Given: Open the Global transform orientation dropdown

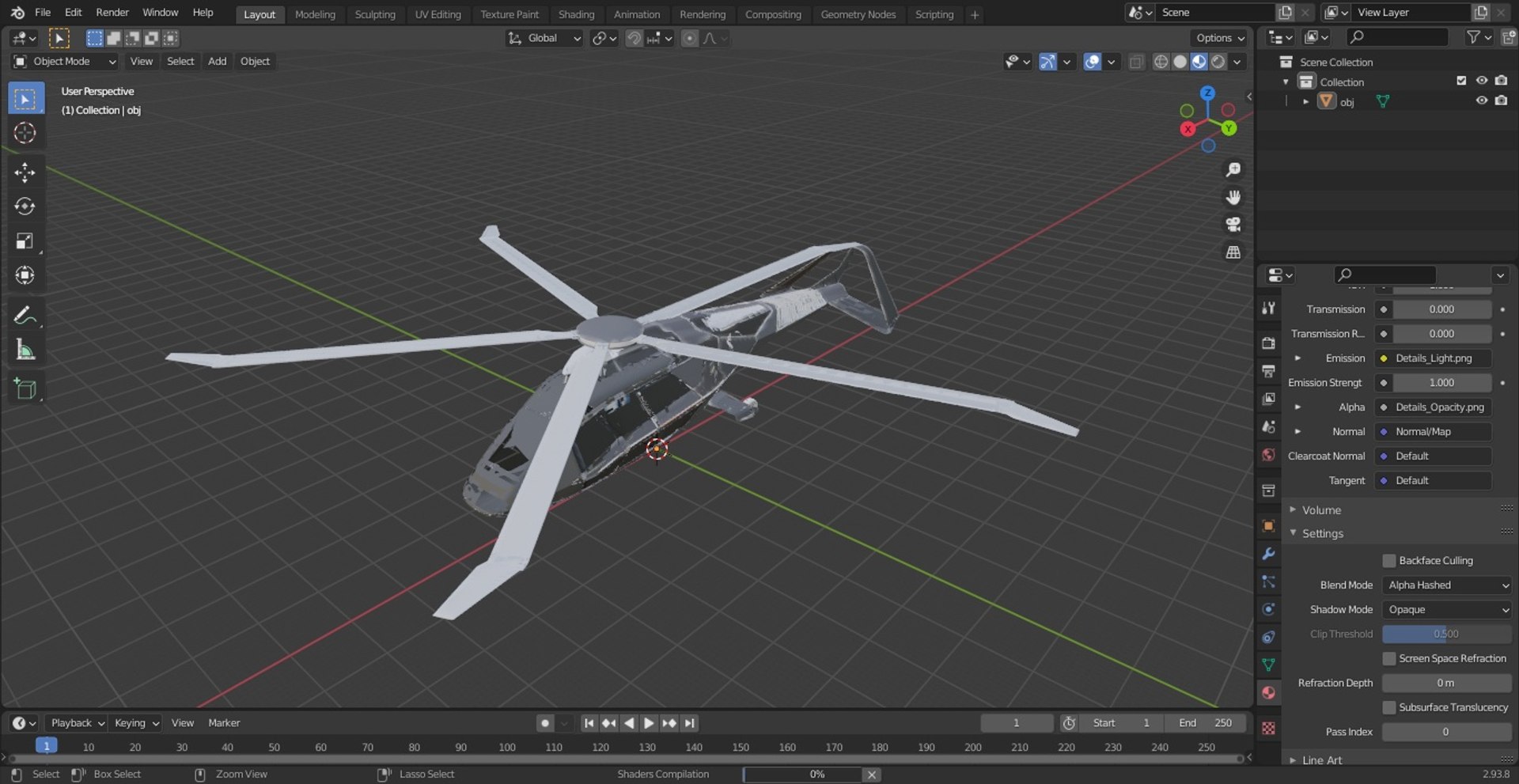Looking at the screenshot, I should (x=544, y=38).
